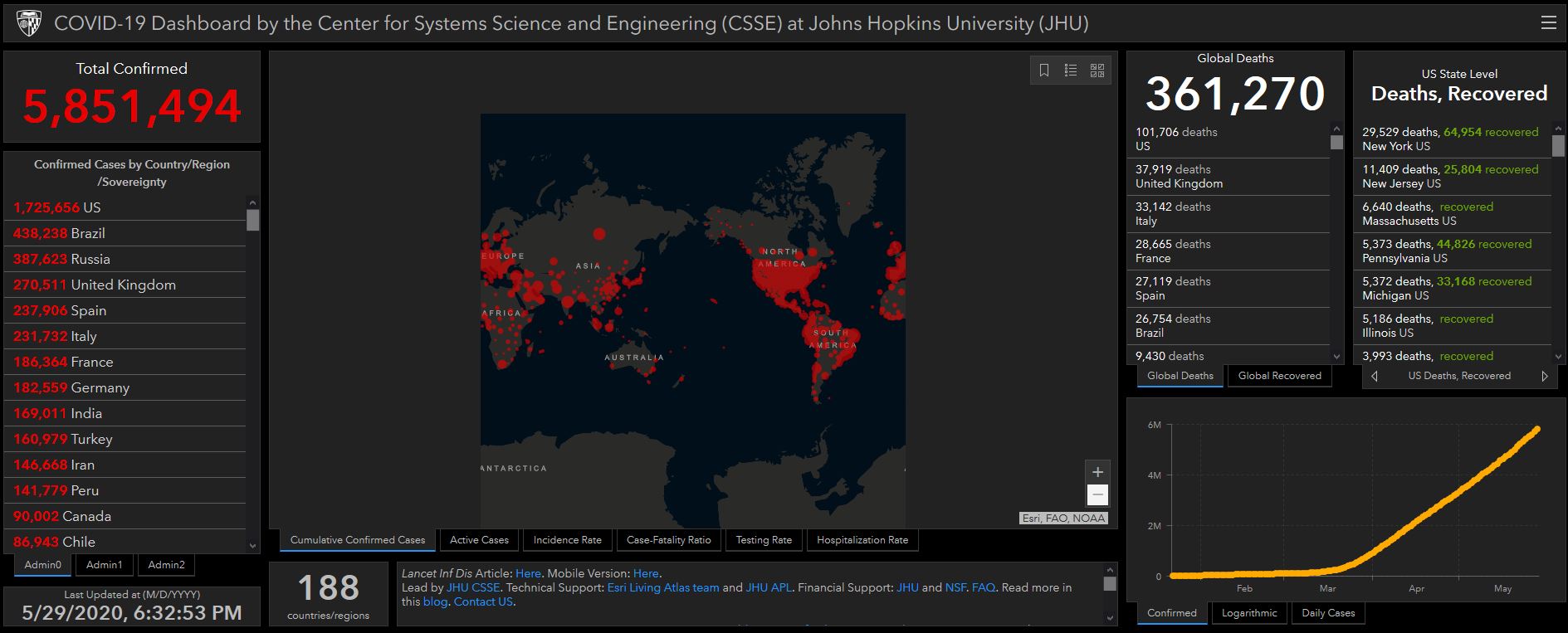Switch chart to Logarithmic tab
The width and height of the screenshot is (1568, 633).
click(x=1249, y=613)
